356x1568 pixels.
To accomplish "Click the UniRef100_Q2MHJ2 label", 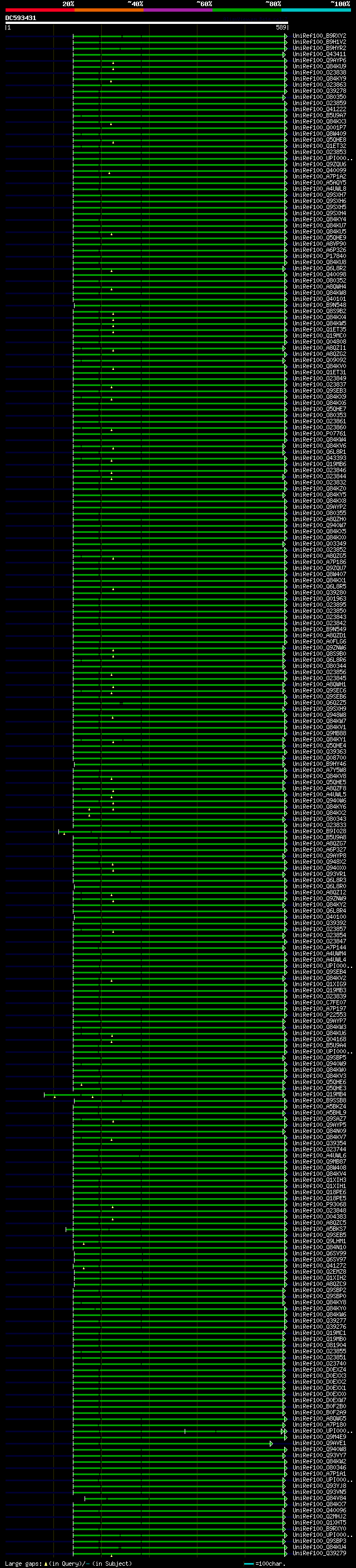I will 319,1516.
